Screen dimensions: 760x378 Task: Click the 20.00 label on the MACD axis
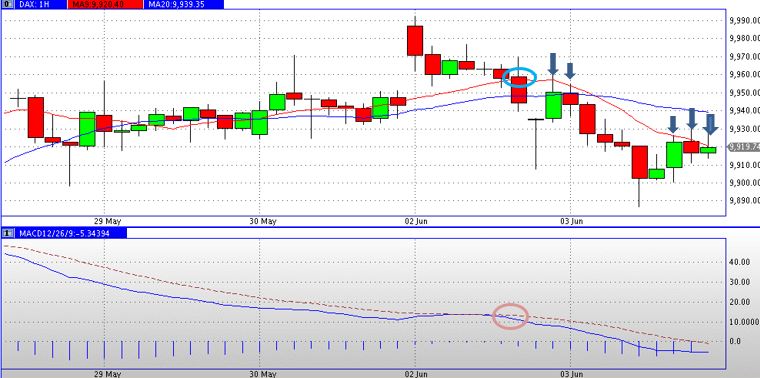pyautogui.click(x=739, y=302)
